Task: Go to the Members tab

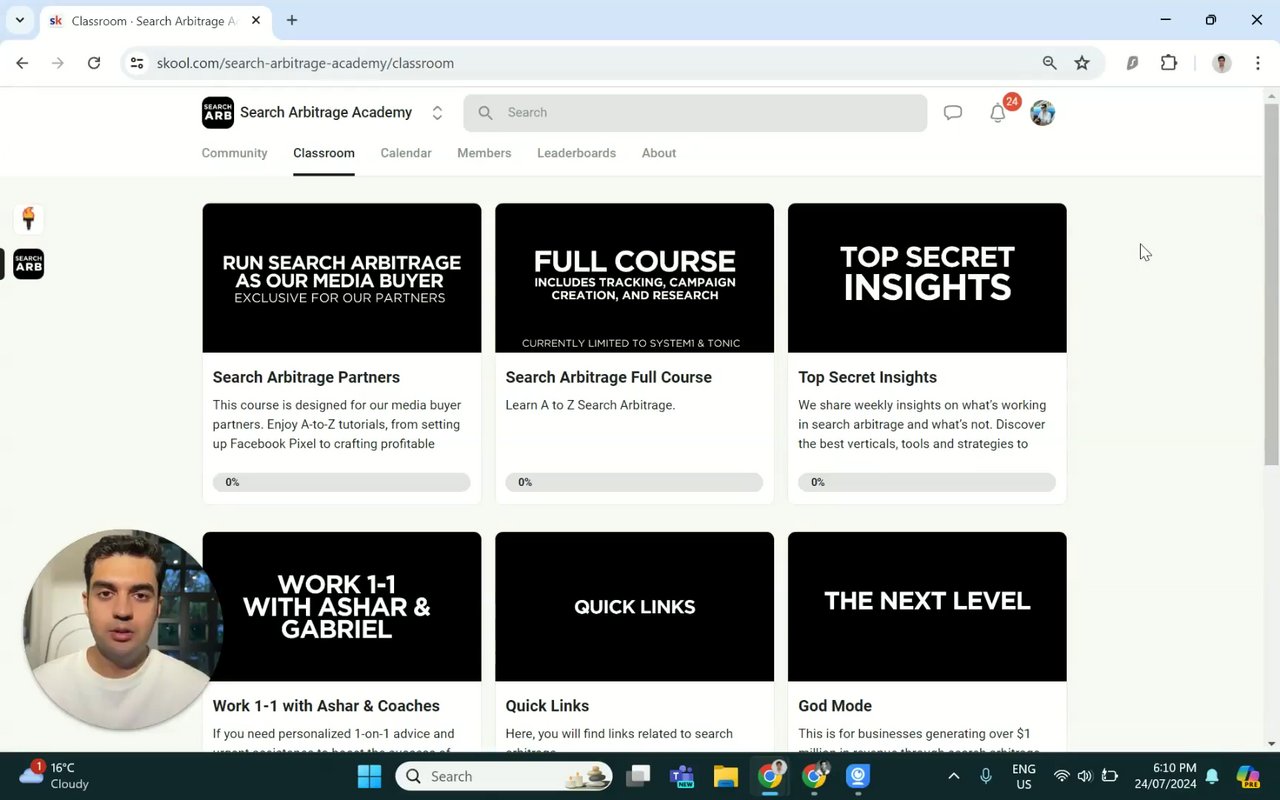Action: click(484, 153)
